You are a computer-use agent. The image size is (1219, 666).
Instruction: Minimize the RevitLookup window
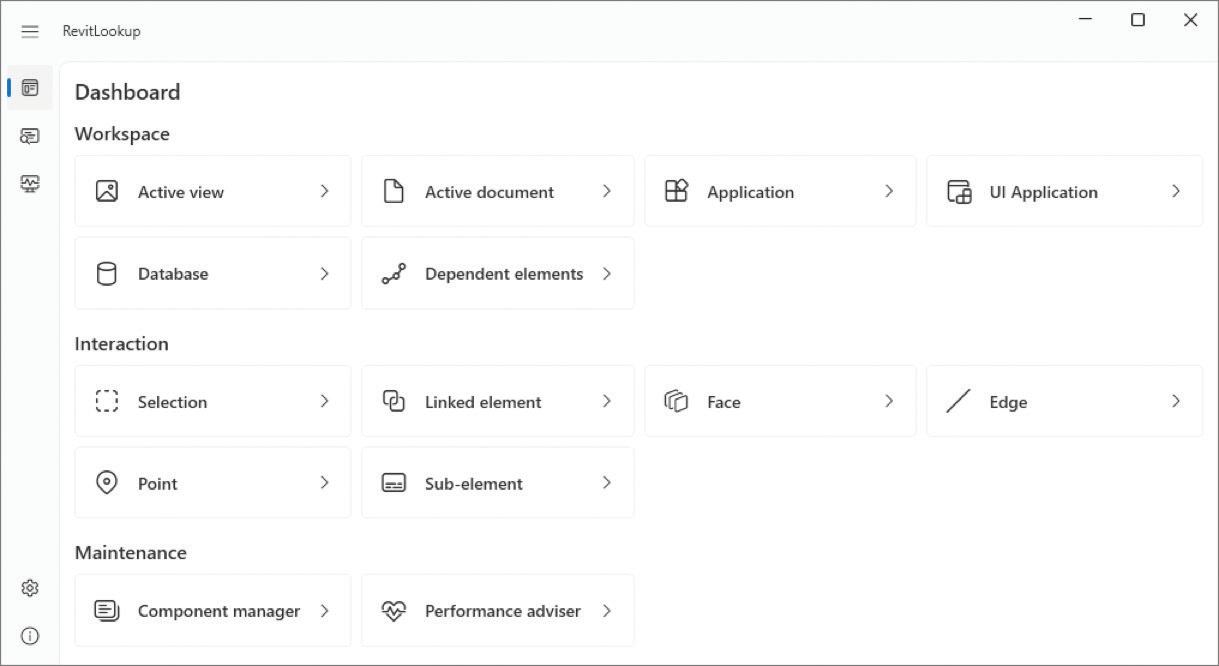pos(1086,20)
